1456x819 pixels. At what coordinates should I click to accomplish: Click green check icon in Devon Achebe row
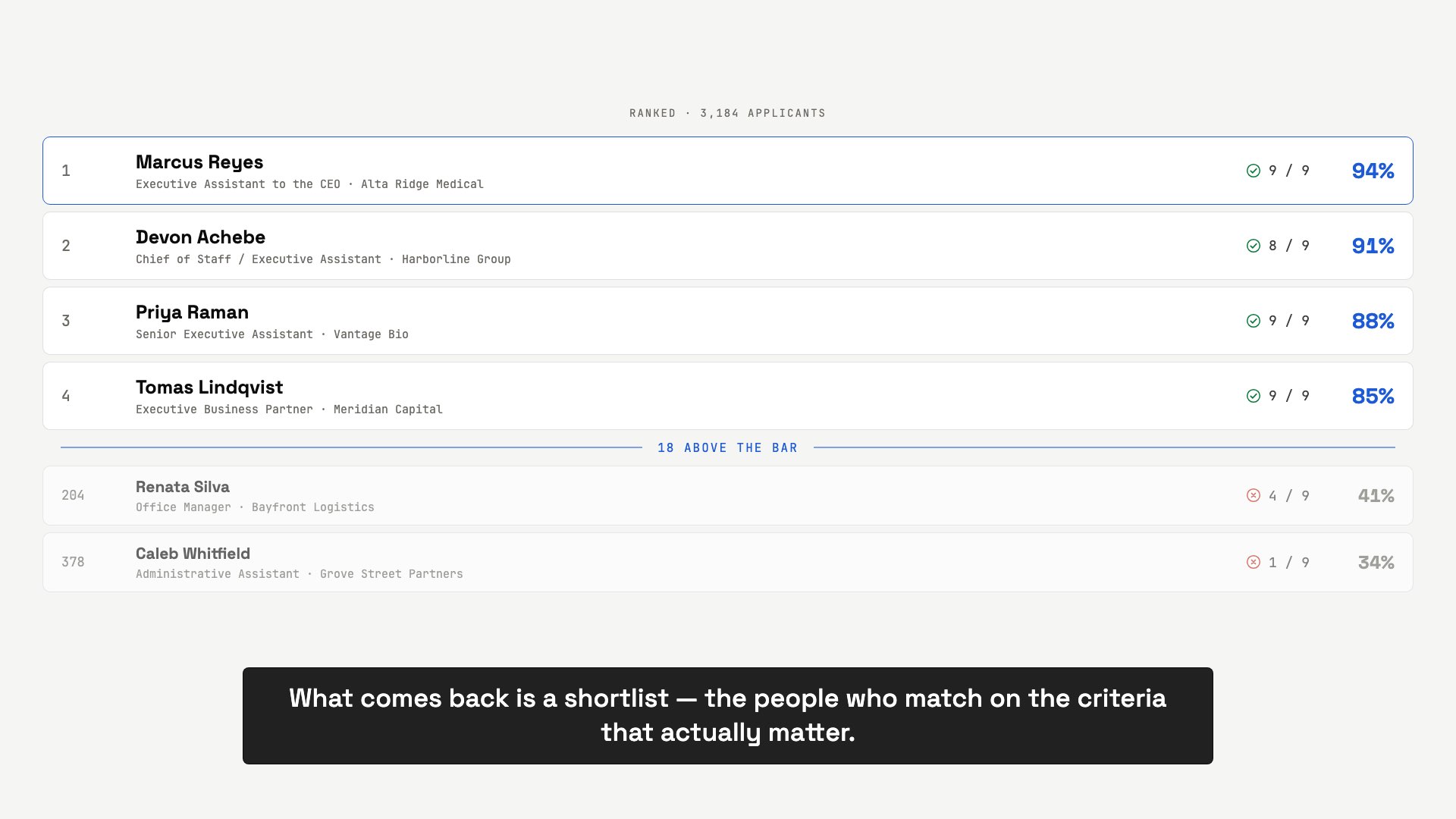pos(1254,246)
